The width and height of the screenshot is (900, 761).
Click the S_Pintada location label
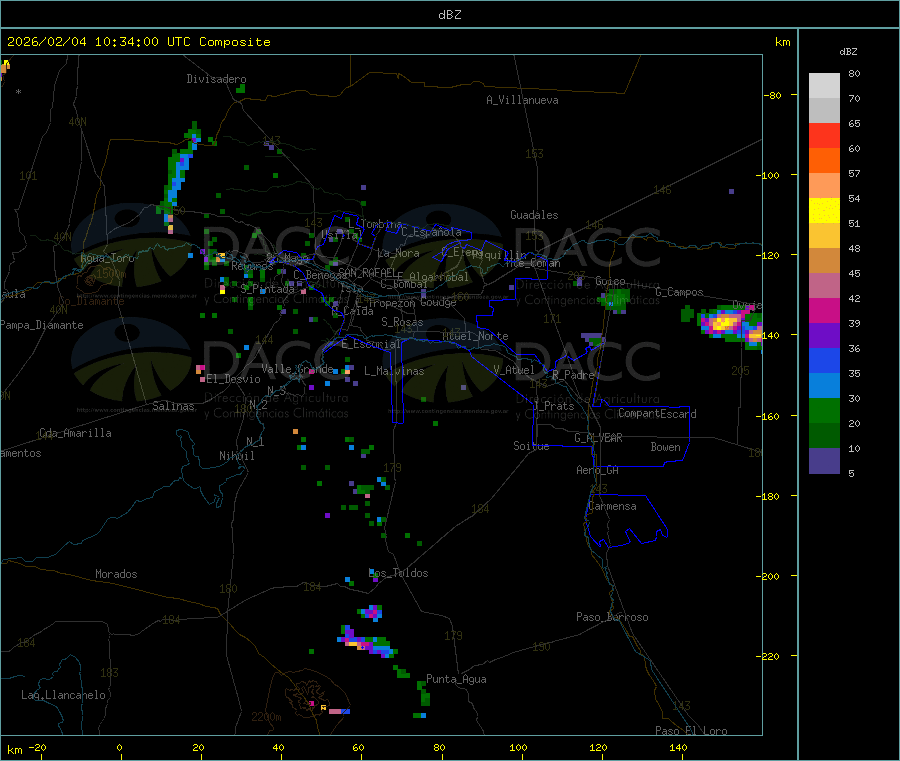[267, 289]
